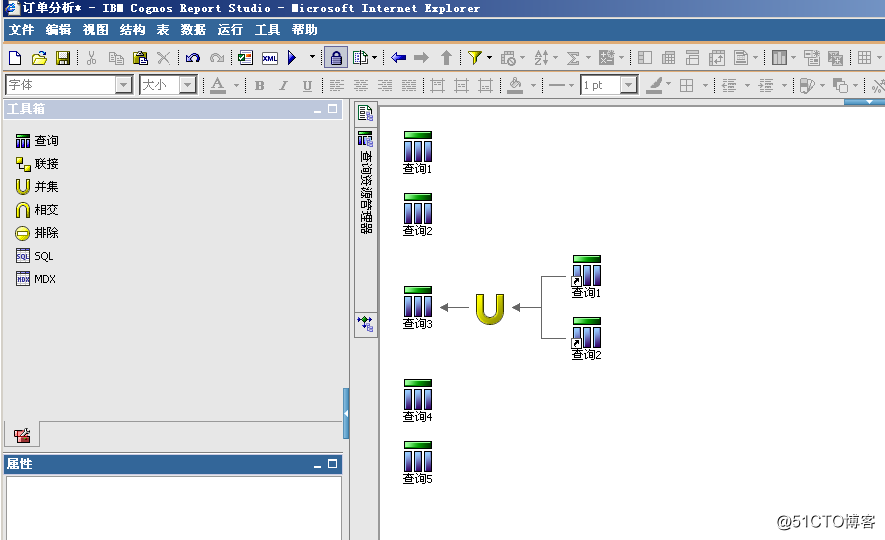The height and width of the screenshot is (540, 885).
Task: Click the up one level arrow
Action: point(446,58)
